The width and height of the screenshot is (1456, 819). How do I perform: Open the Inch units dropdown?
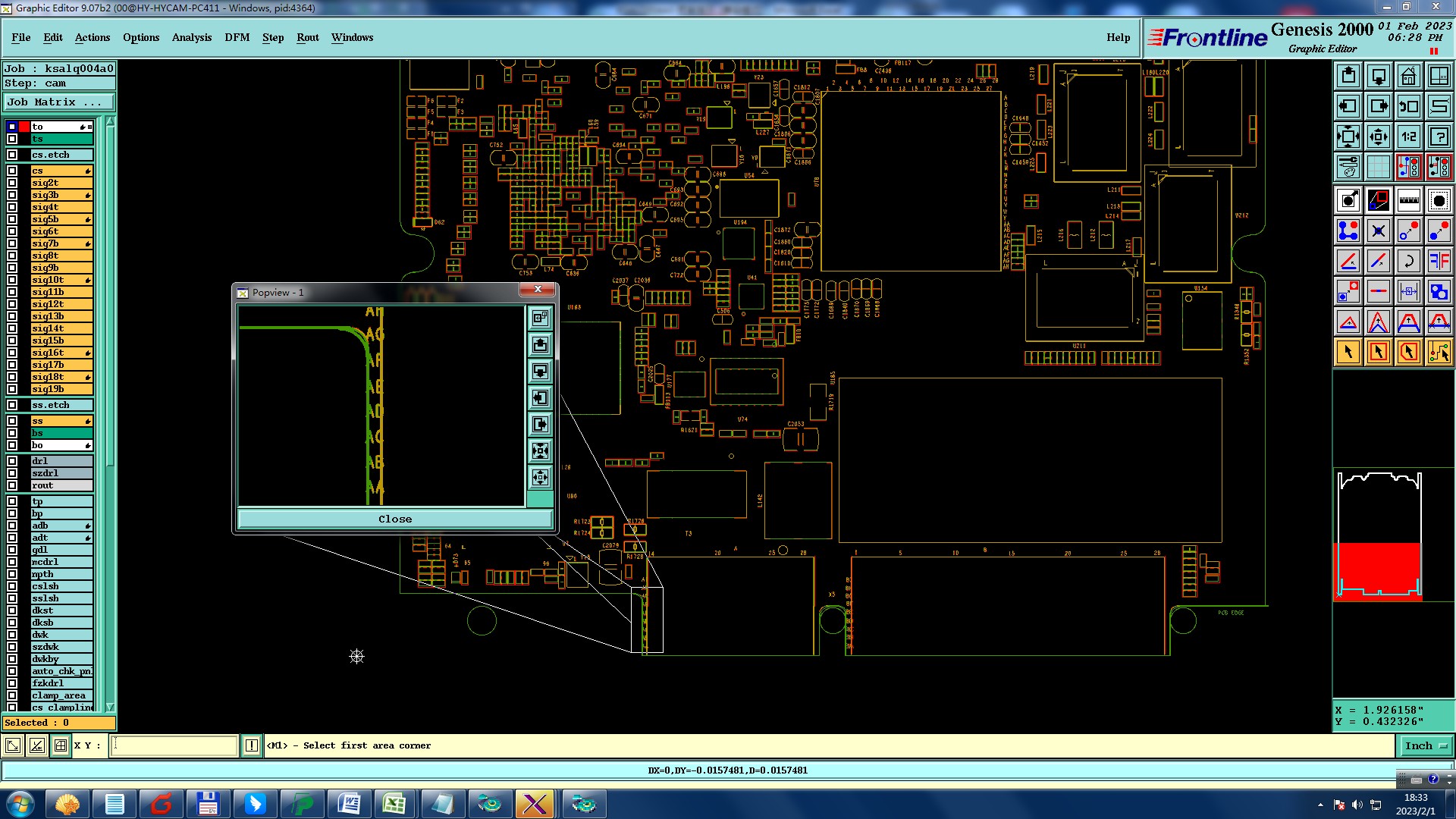pyautogui.click(x=1426, y=746)
